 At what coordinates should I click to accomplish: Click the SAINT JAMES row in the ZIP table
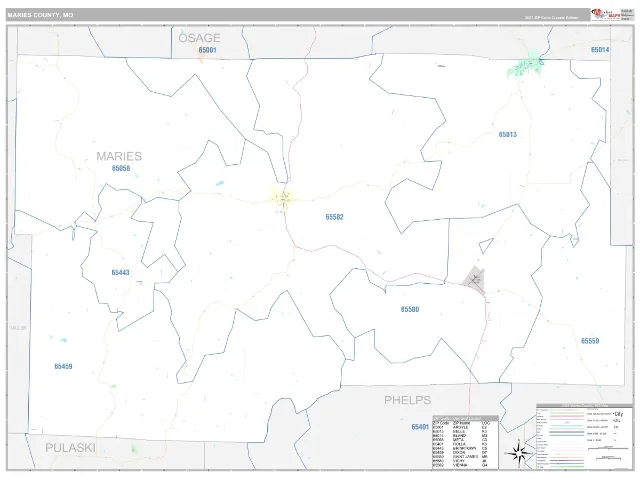click(465, 456)
